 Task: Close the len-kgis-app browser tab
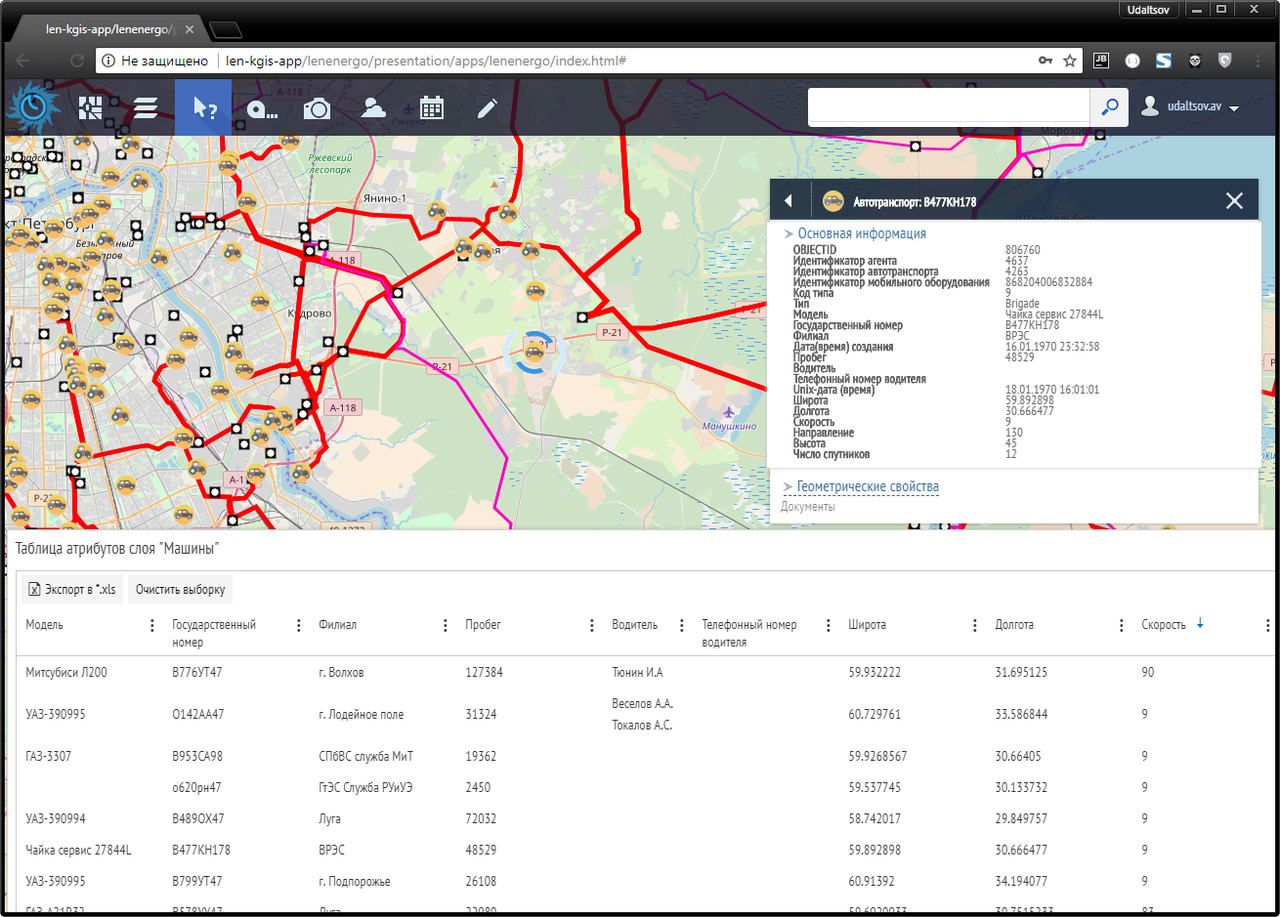pos(189,30)
